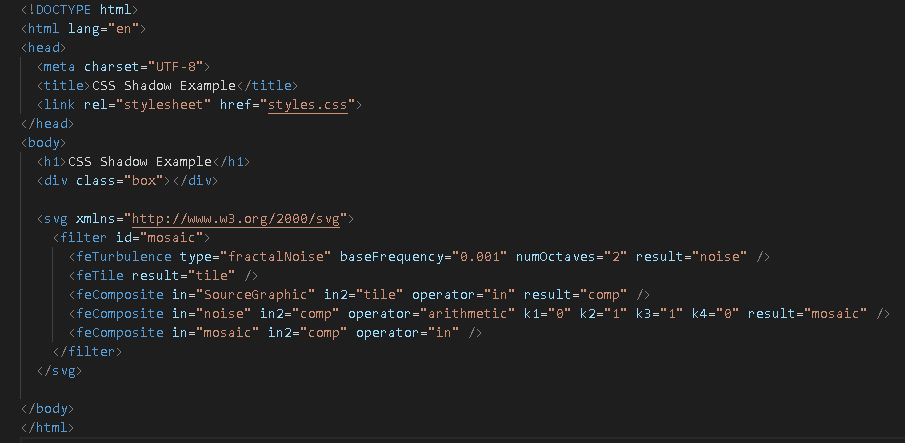Click the closing </body> tag
This screenshot has height=443, width=905.
(x=47, y=409)
